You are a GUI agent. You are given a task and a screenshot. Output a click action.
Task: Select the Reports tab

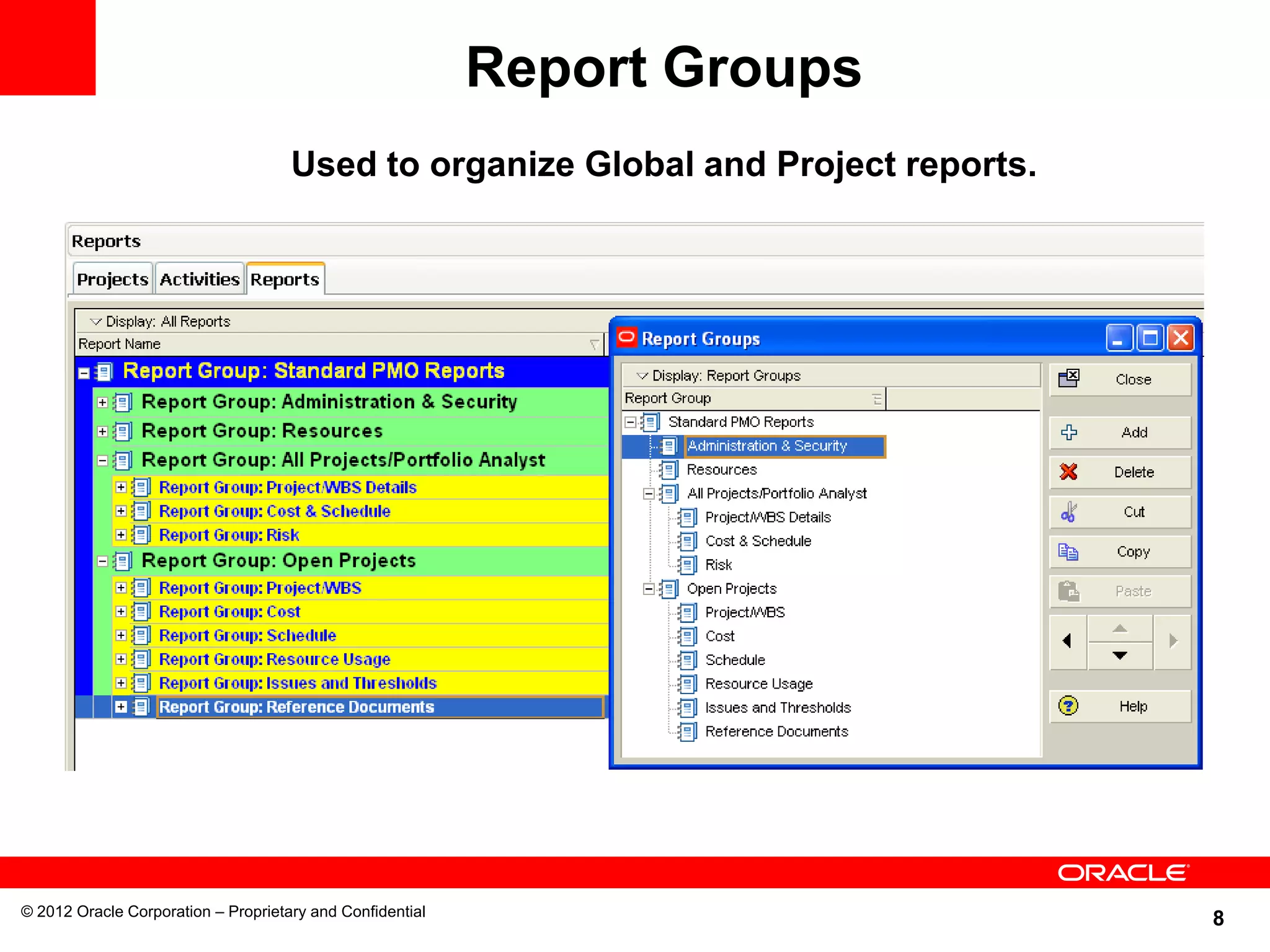tap(285, 280)
